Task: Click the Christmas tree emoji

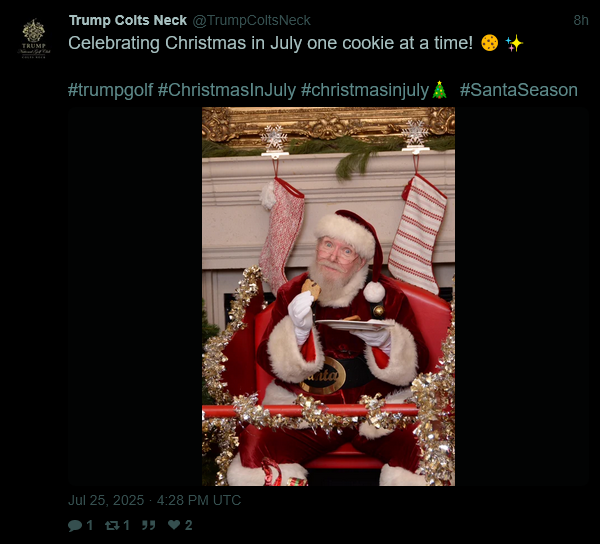Action: click(x=439, y=90)
